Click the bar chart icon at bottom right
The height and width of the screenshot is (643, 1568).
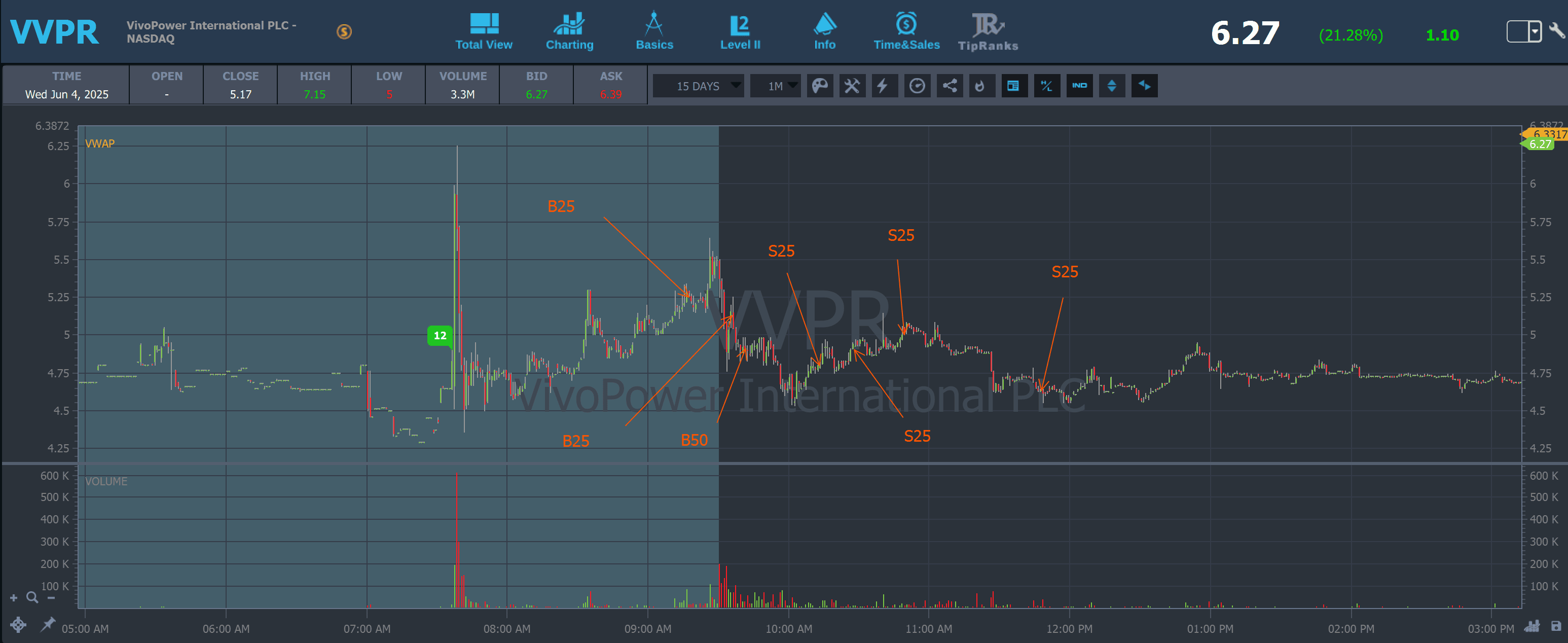[1532, 626]
